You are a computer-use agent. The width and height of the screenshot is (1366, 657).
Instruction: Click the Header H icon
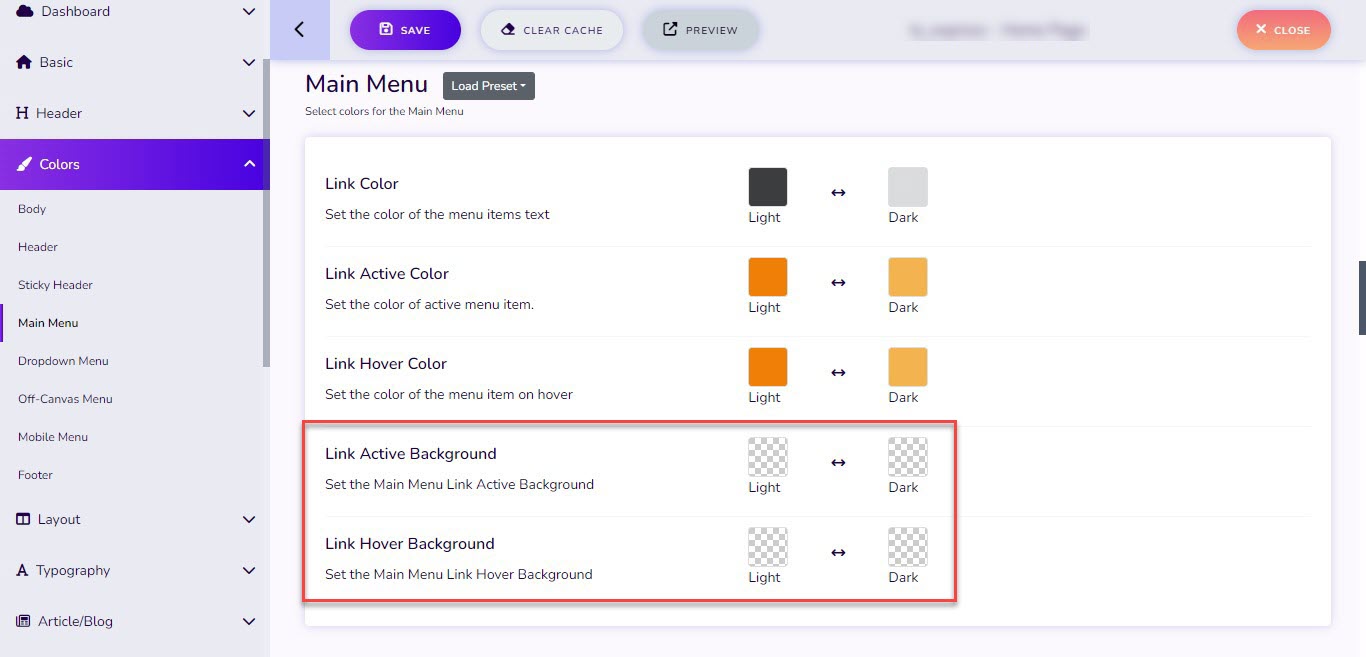(x=22, y=113)
